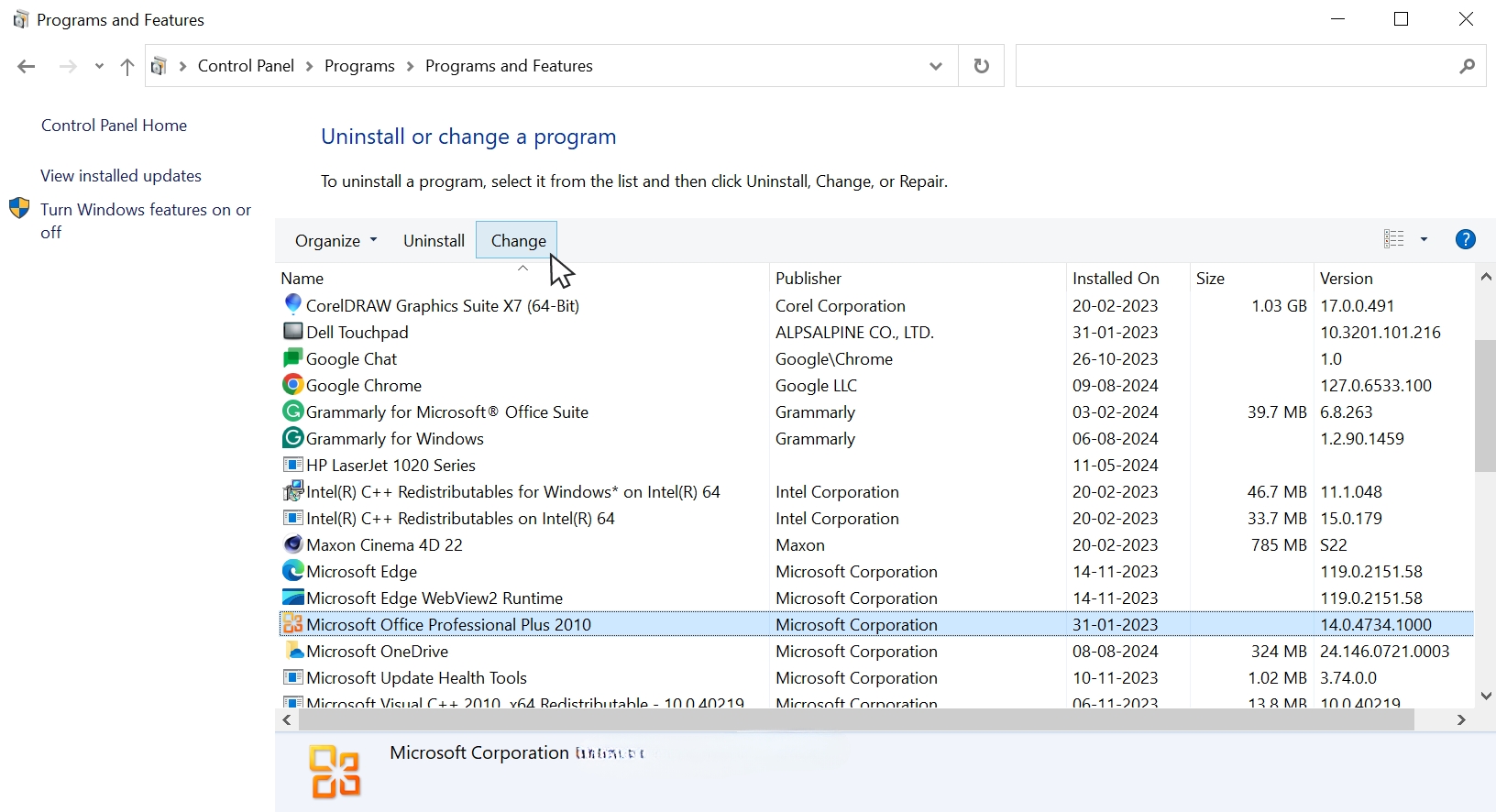Click Intel C++ Redistributables for Windows icon
Screen dimensions: 1496x812
(292, 490)
